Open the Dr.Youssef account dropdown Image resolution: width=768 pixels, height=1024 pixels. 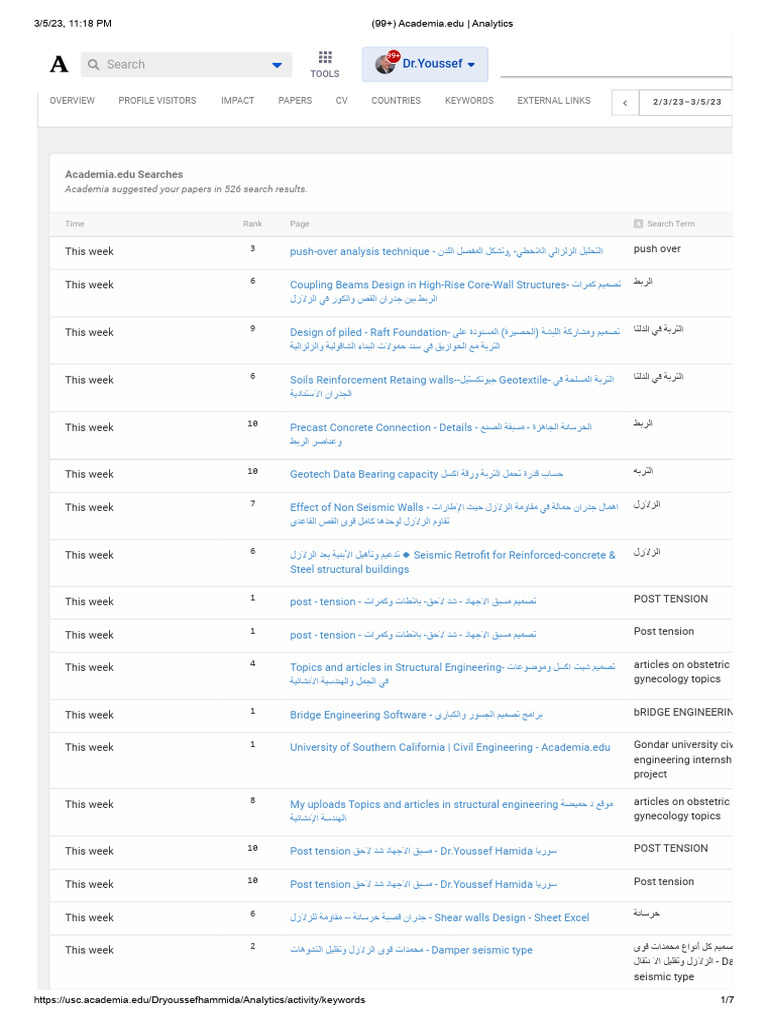click(x=471, y=64)
